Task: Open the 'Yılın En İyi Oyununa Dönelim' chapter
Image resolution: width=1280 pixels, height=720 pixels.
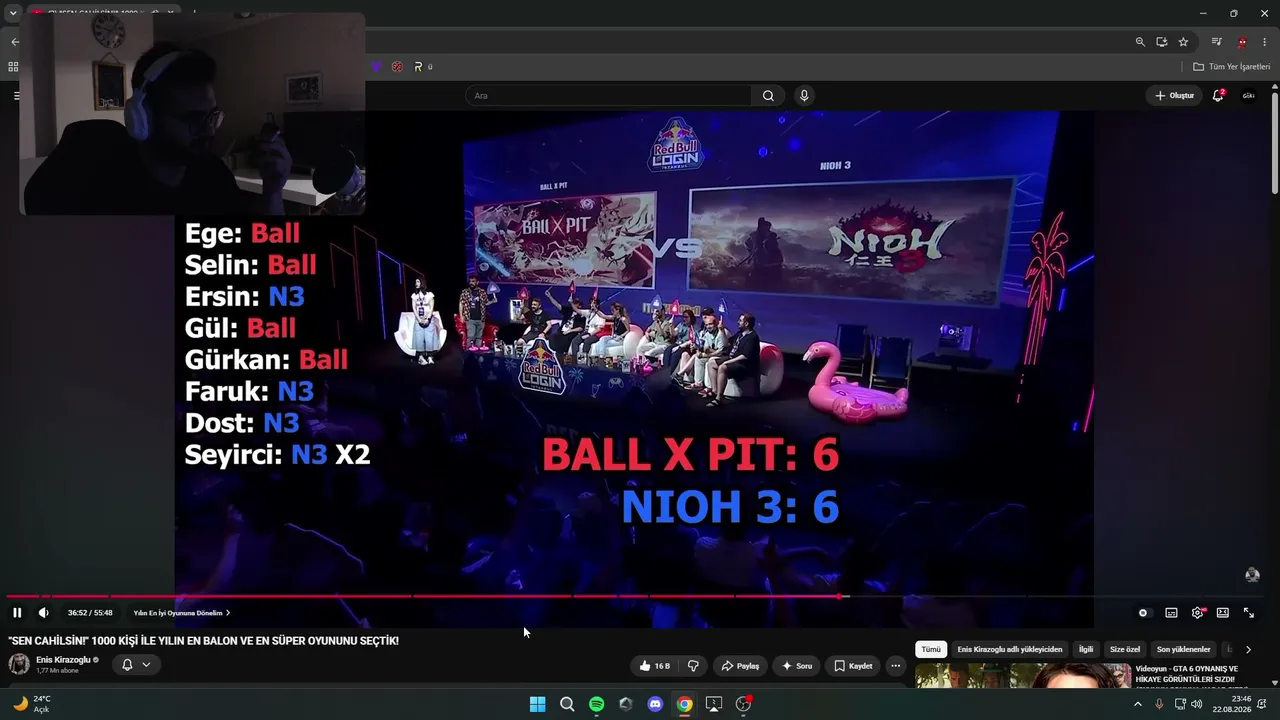Action: click(182, 613)
